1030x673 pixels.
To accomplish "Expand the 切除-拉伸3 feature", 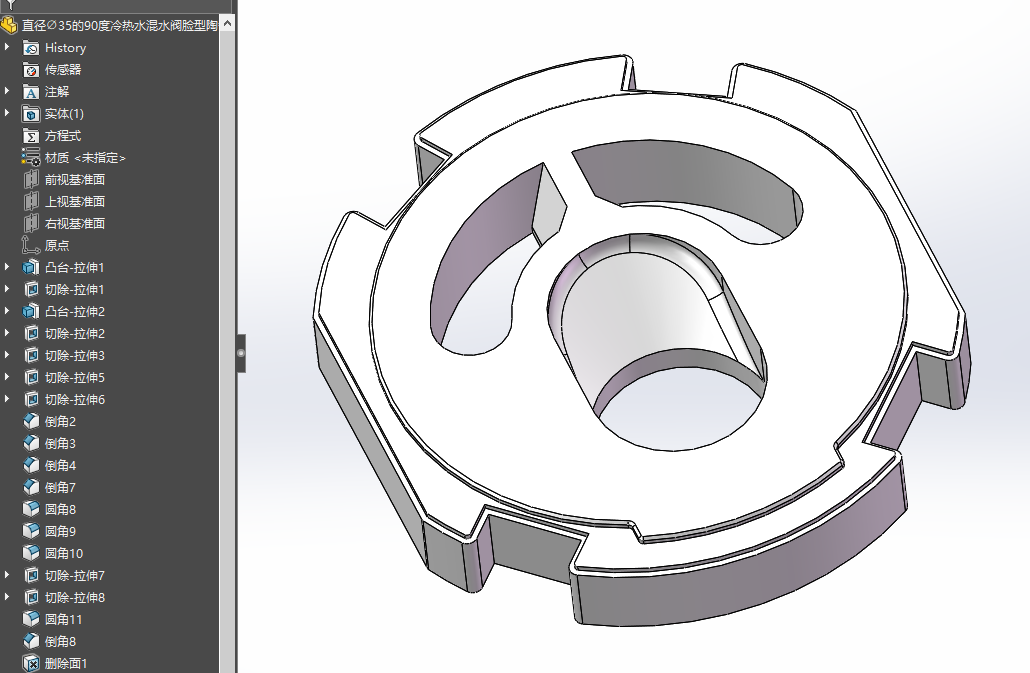I will coord(7,355).
